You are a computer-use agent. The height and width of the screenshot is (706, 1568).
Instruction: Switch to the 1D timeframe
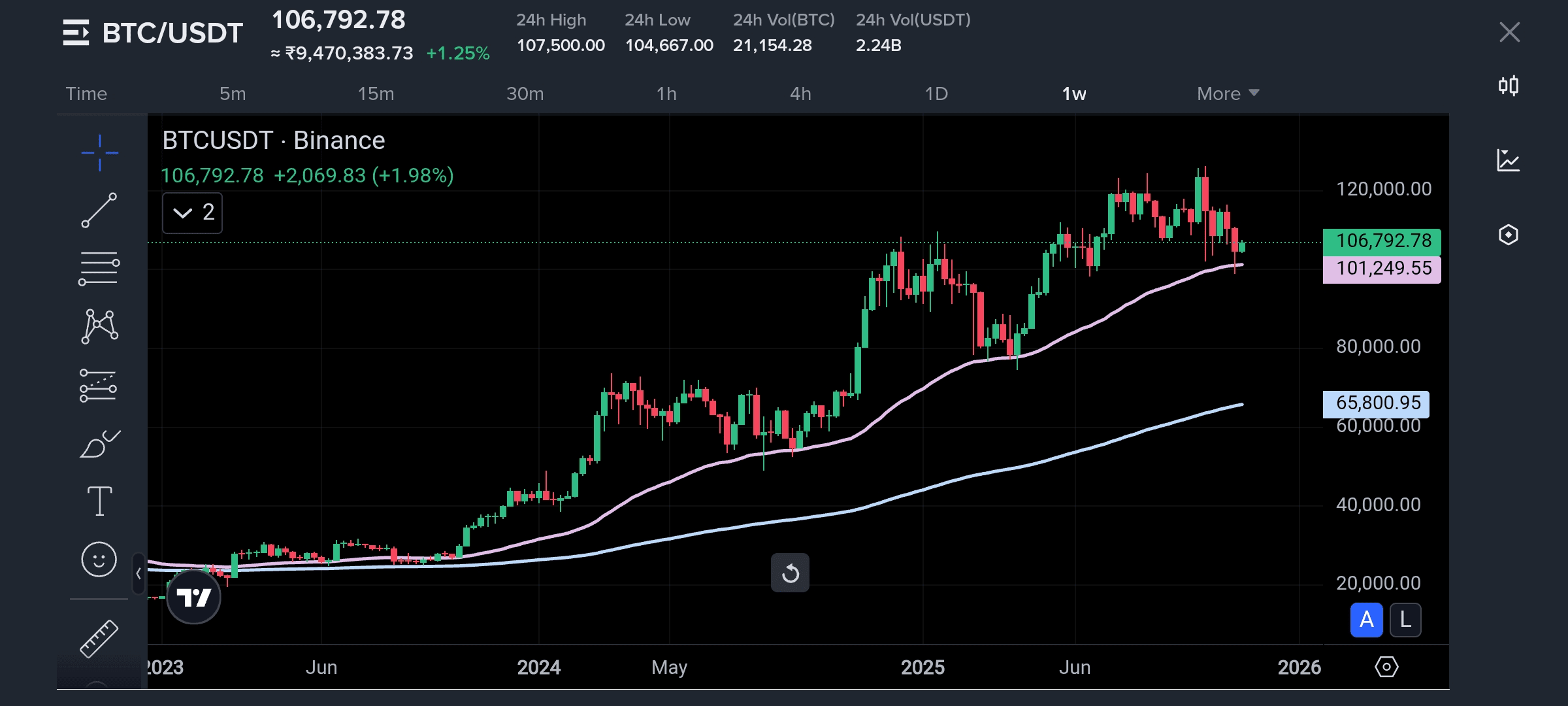pyautogui.click(x=936, y=93)
